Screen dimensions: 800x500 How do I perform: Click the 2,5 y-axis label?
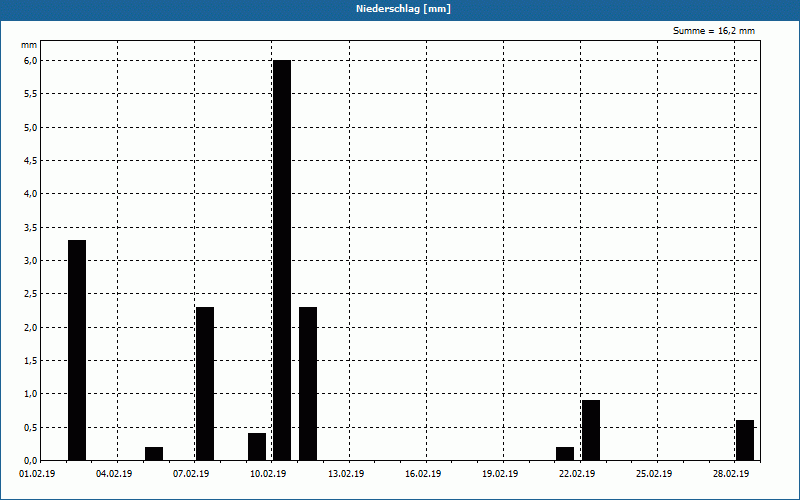(31, 294)
